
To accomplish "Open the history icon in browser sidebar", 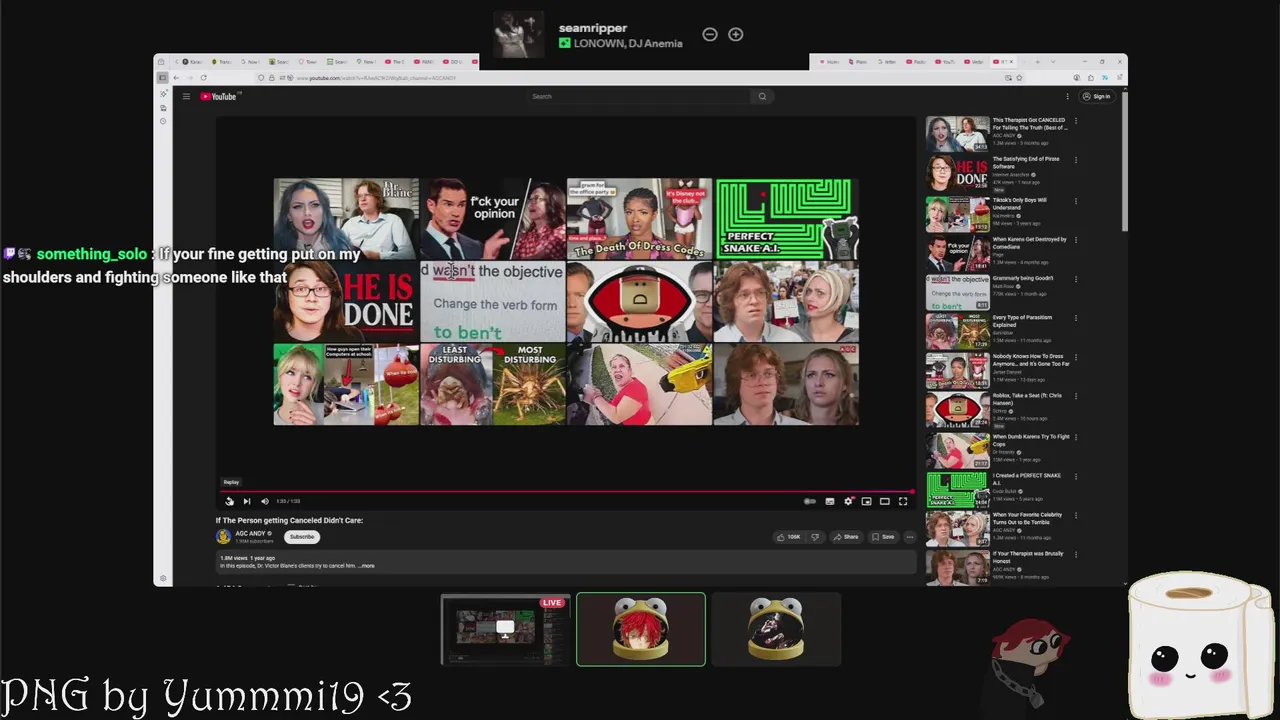I will (x=163, y=121).
